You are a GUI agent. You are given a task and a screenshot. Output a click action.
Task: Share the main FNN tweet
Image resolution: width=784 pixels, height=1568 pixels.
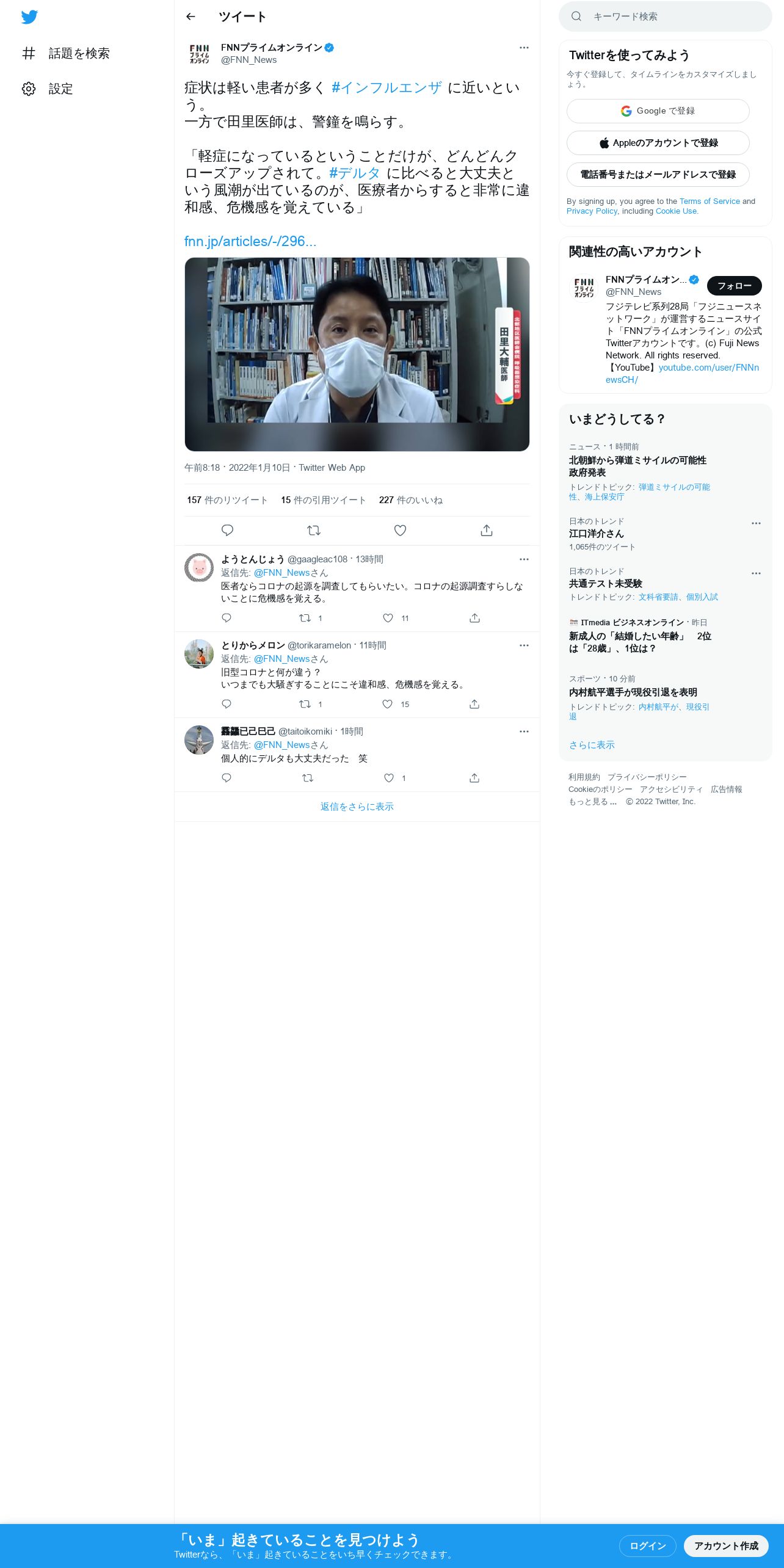pyautogui.click(x=487, y=530)
